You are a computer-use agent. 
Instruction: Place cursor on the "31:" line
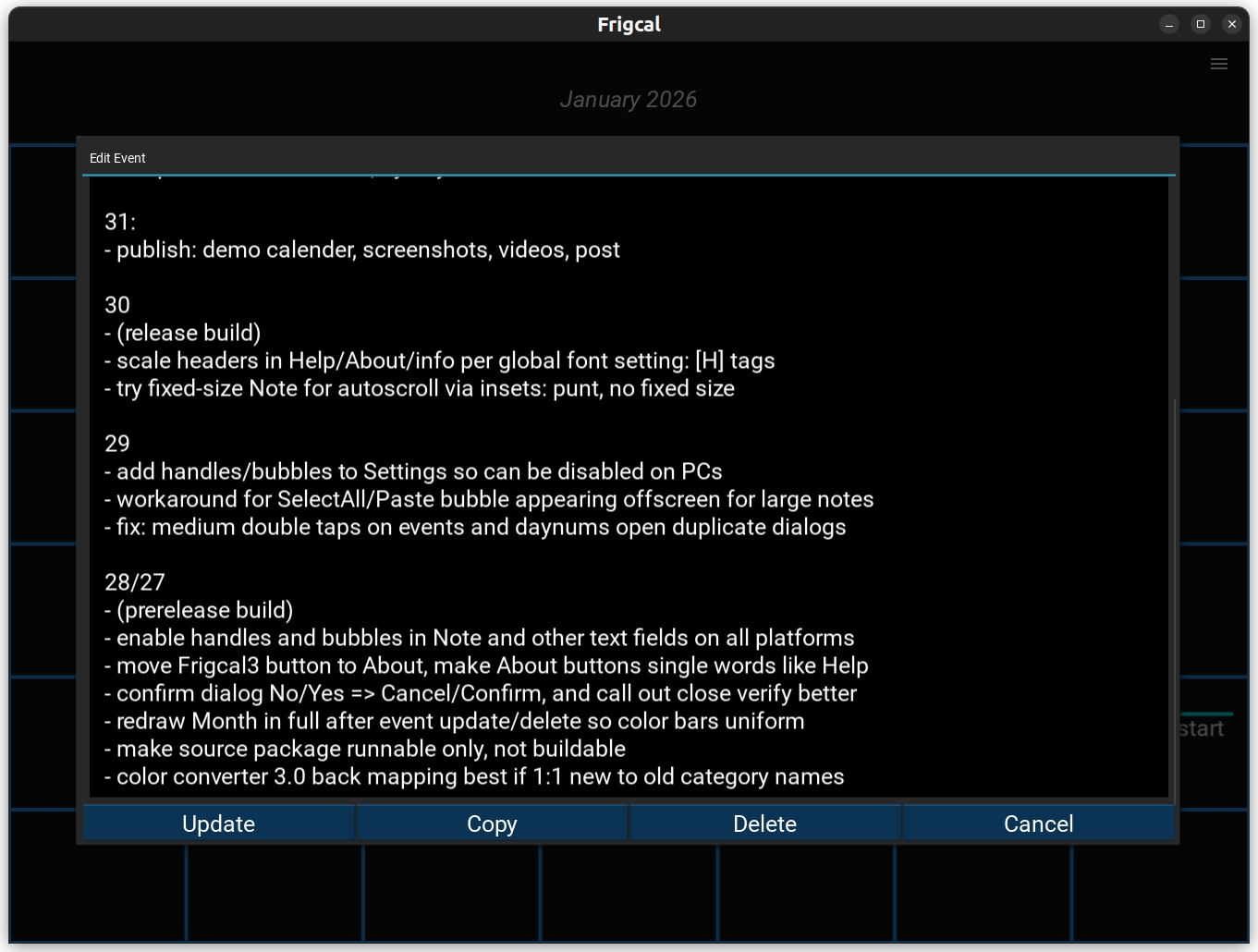120,222
